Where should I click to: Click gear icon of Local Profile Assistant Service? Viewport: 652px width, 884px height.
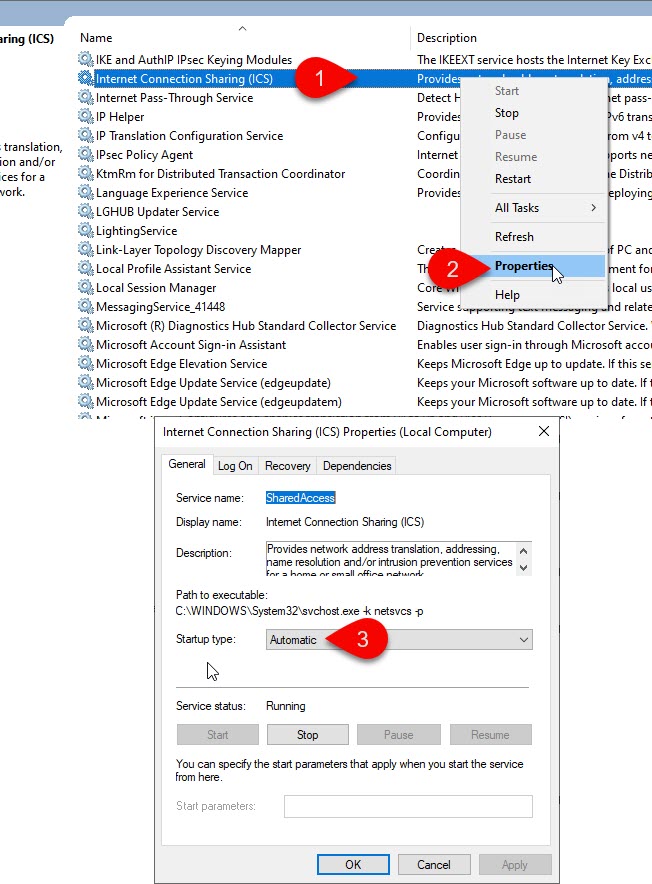tap(86, 269)
